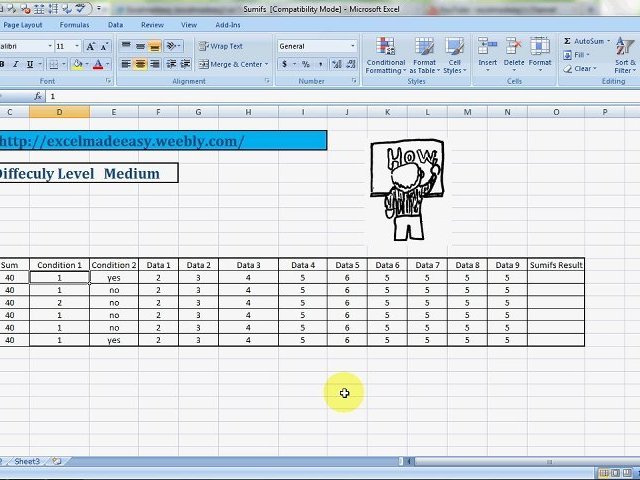Open Format as Table gallery

(x=424, y=56)
